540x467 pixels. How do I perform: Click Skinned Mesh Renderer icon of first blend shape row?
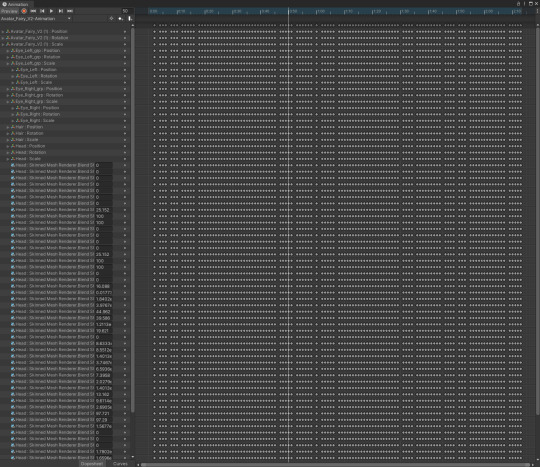[13, 165]
